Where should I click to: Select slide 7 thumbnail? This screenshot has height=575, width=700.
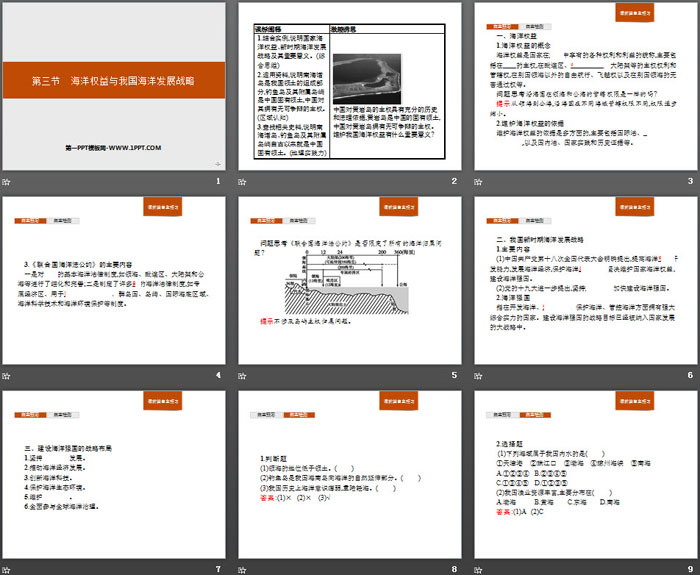(114, 475)
